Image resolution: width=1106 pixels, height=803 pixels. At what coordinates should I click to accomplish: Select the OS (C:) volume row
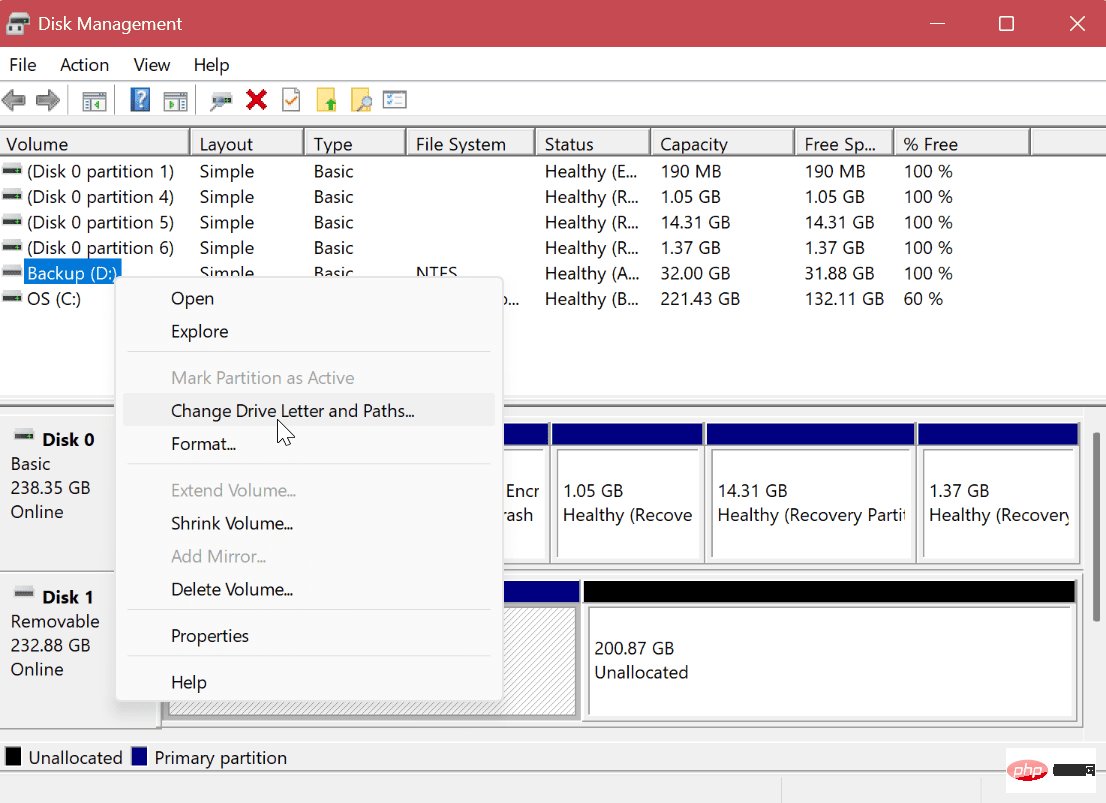[54, 298]
